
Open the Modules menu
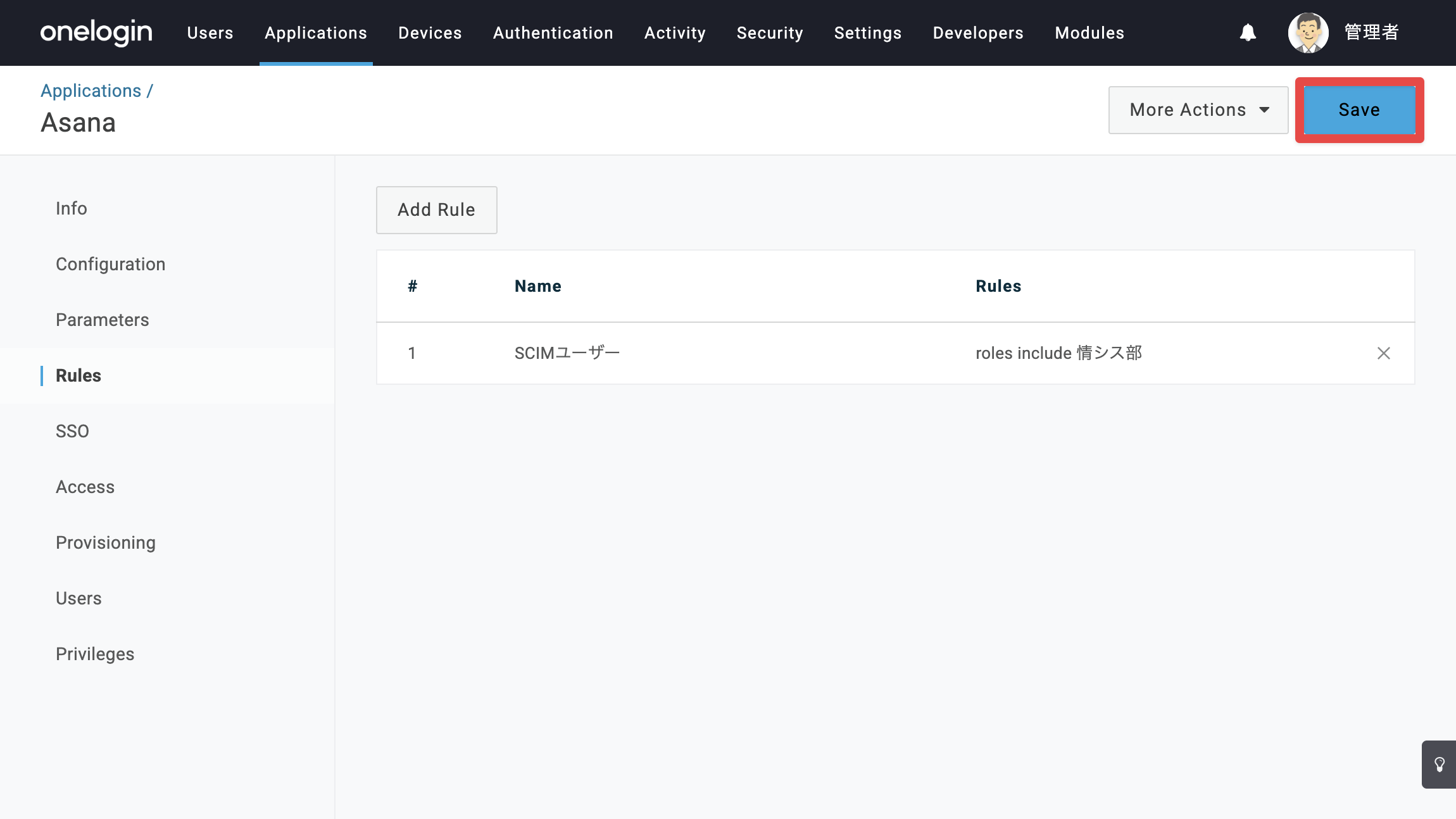[1089, 33]
